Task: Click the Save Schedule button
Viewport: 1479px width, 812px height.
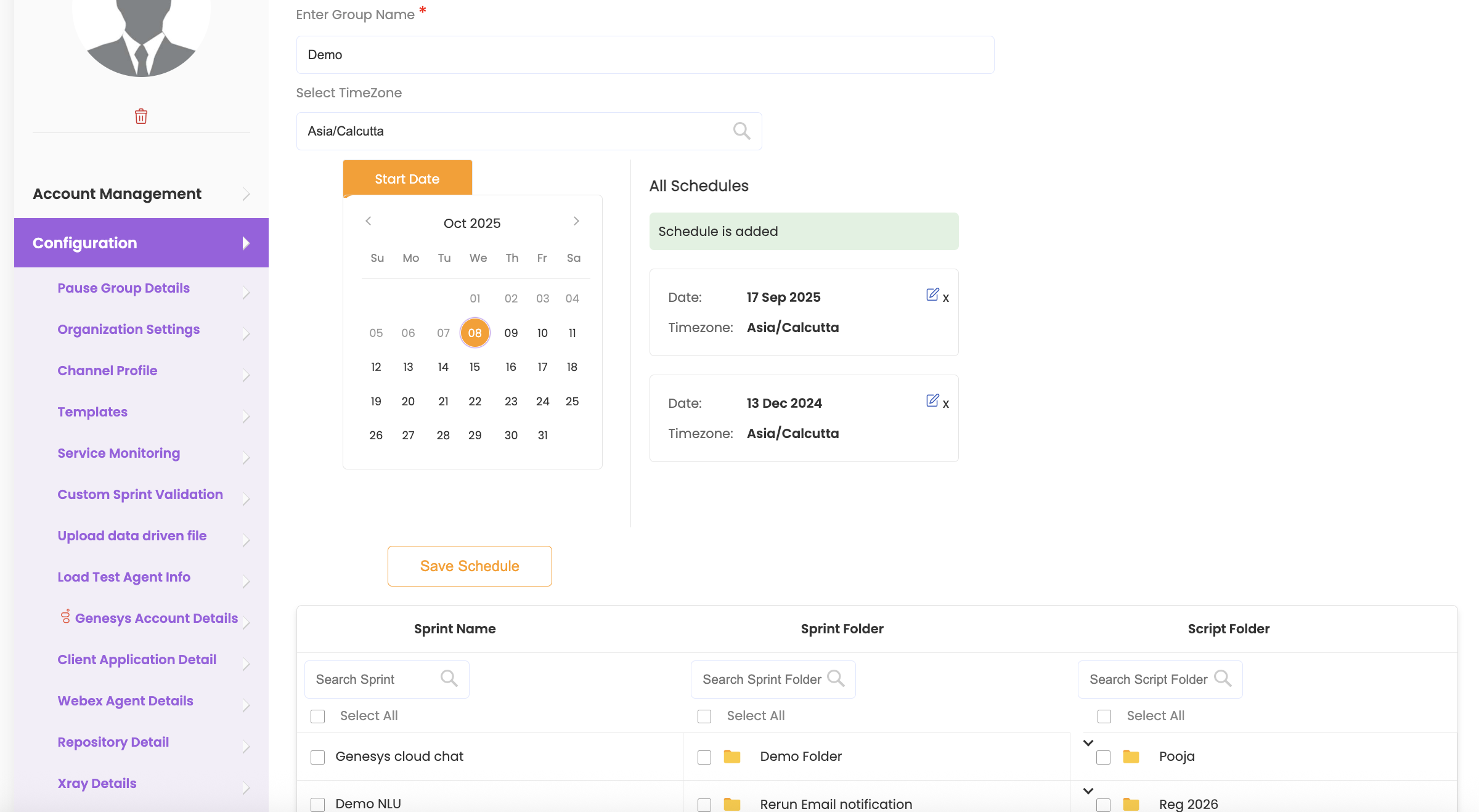Action: point(470,566)
